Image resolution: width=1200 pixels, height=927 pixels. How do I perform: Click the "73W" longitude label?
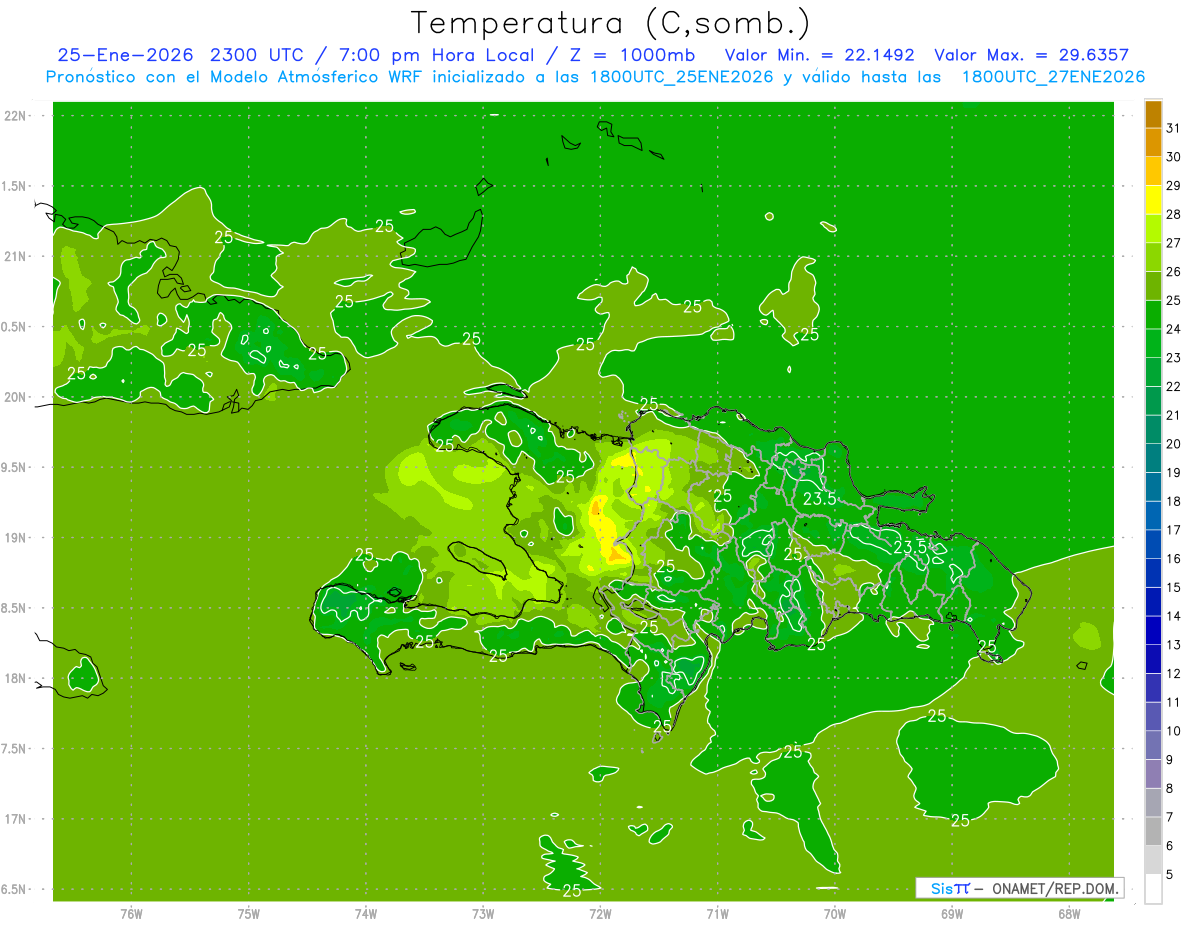point(483,913)
